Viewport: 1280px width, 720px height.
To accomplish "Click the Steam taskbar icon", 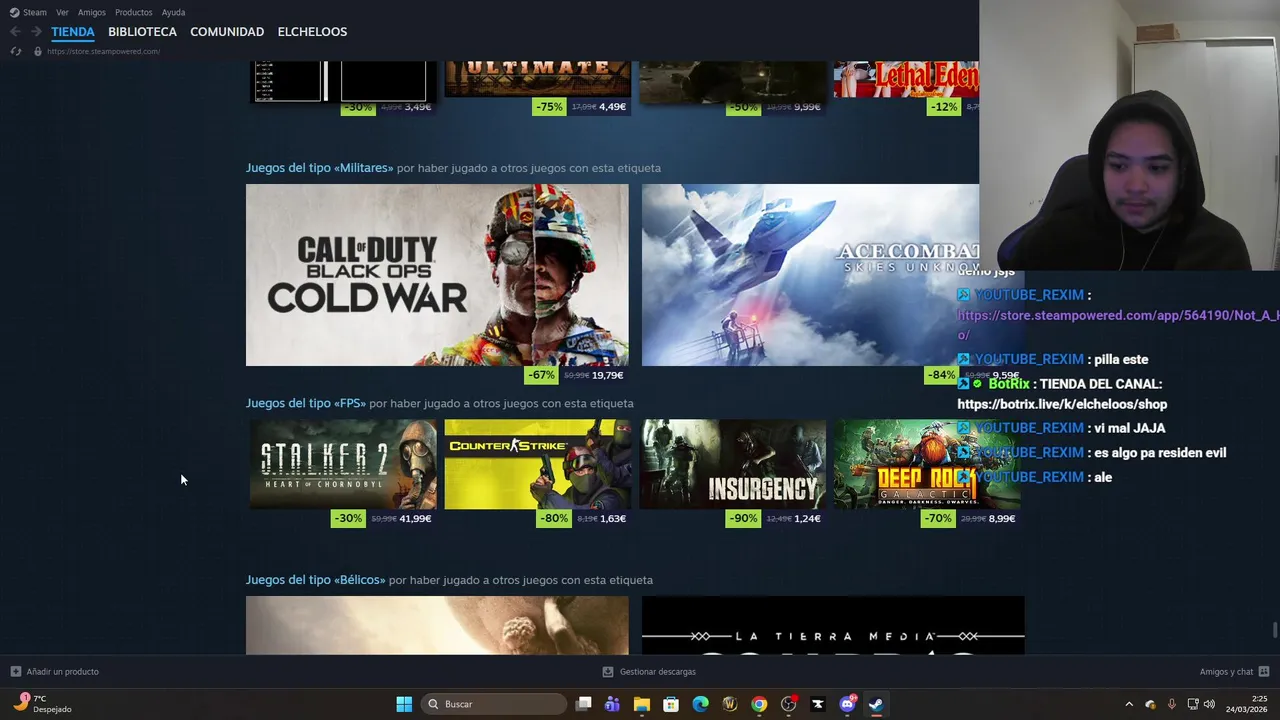I will coord(876,704).
